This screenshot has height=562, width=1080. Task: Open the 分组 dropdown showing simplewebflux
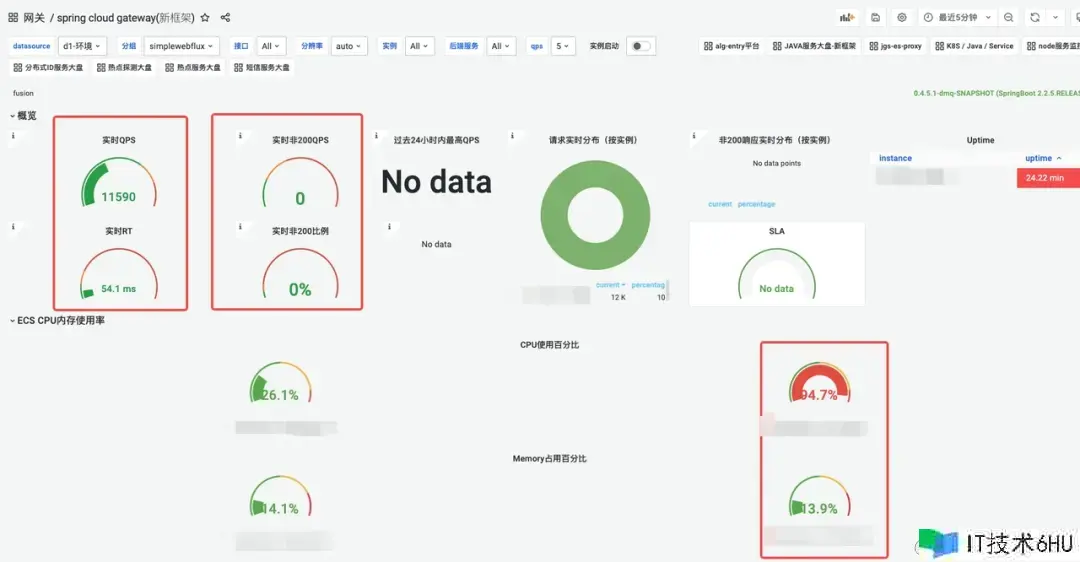pos(181,46)
